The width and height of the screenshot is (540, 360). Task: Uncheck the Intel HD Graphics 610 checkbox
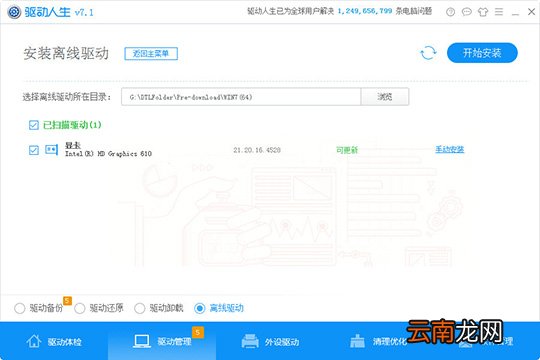click(34, 150)
